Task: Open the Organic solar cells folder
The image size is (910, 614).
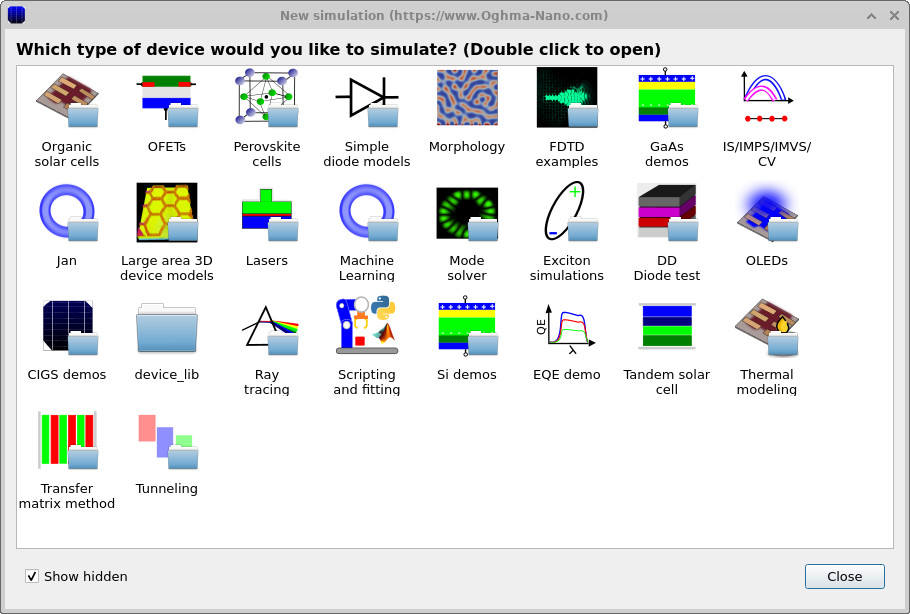Action: (x=67, y=99)
